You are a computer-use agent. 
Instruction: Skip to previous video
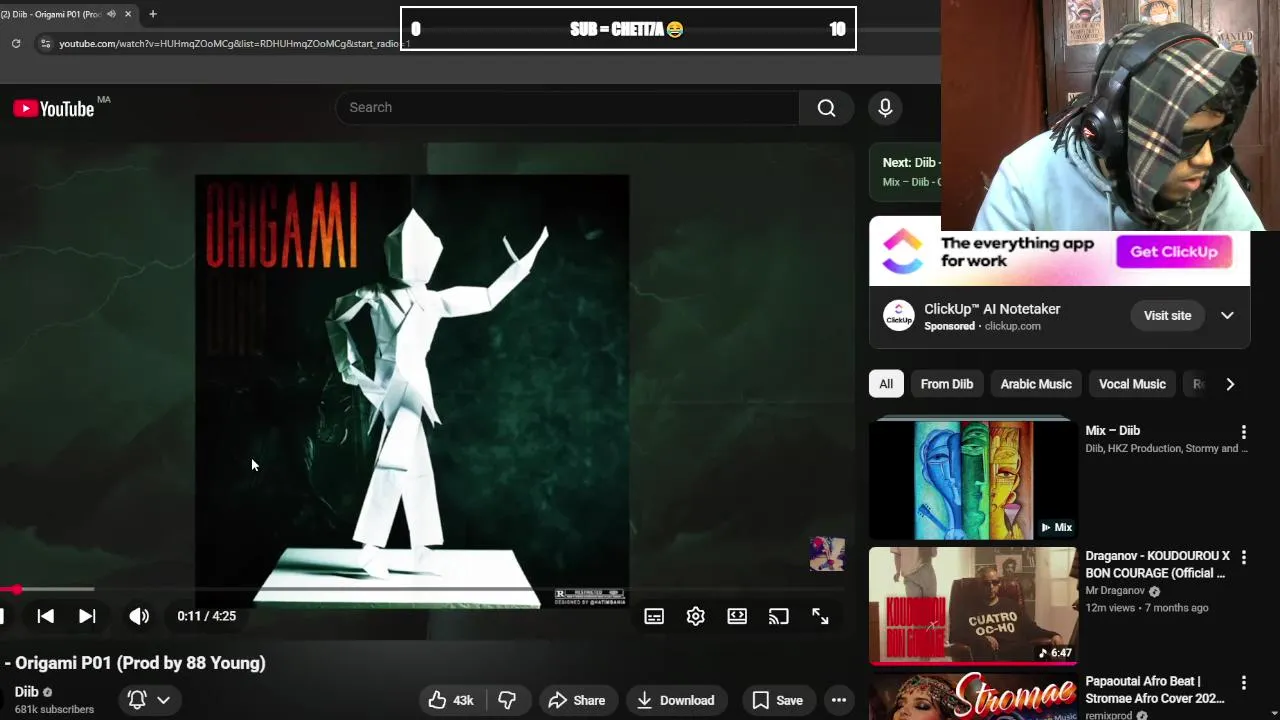(46, 616)
